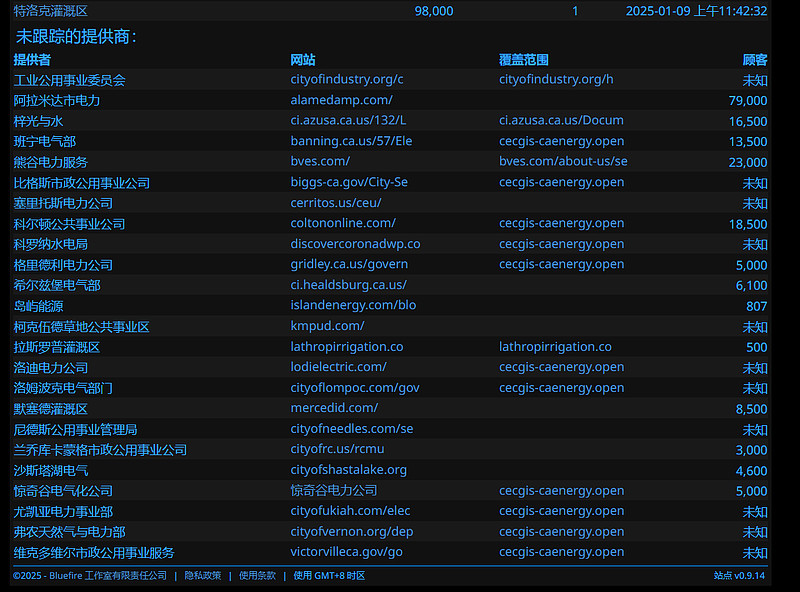This screenshot has width=800, height=592.
Task: Open the banning.ca.us/57/Ele website link
Action: pyautogui.click(x=352, y=141)
